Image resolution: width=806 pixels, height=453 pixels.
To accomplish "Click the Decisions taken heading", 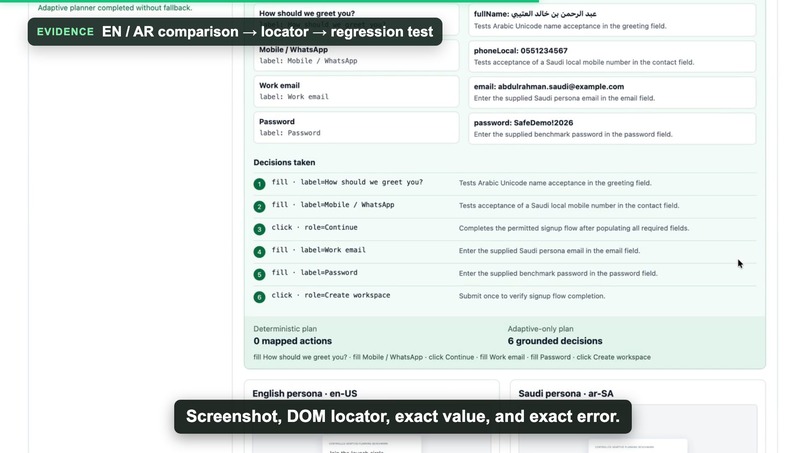I will coord(284,162).
